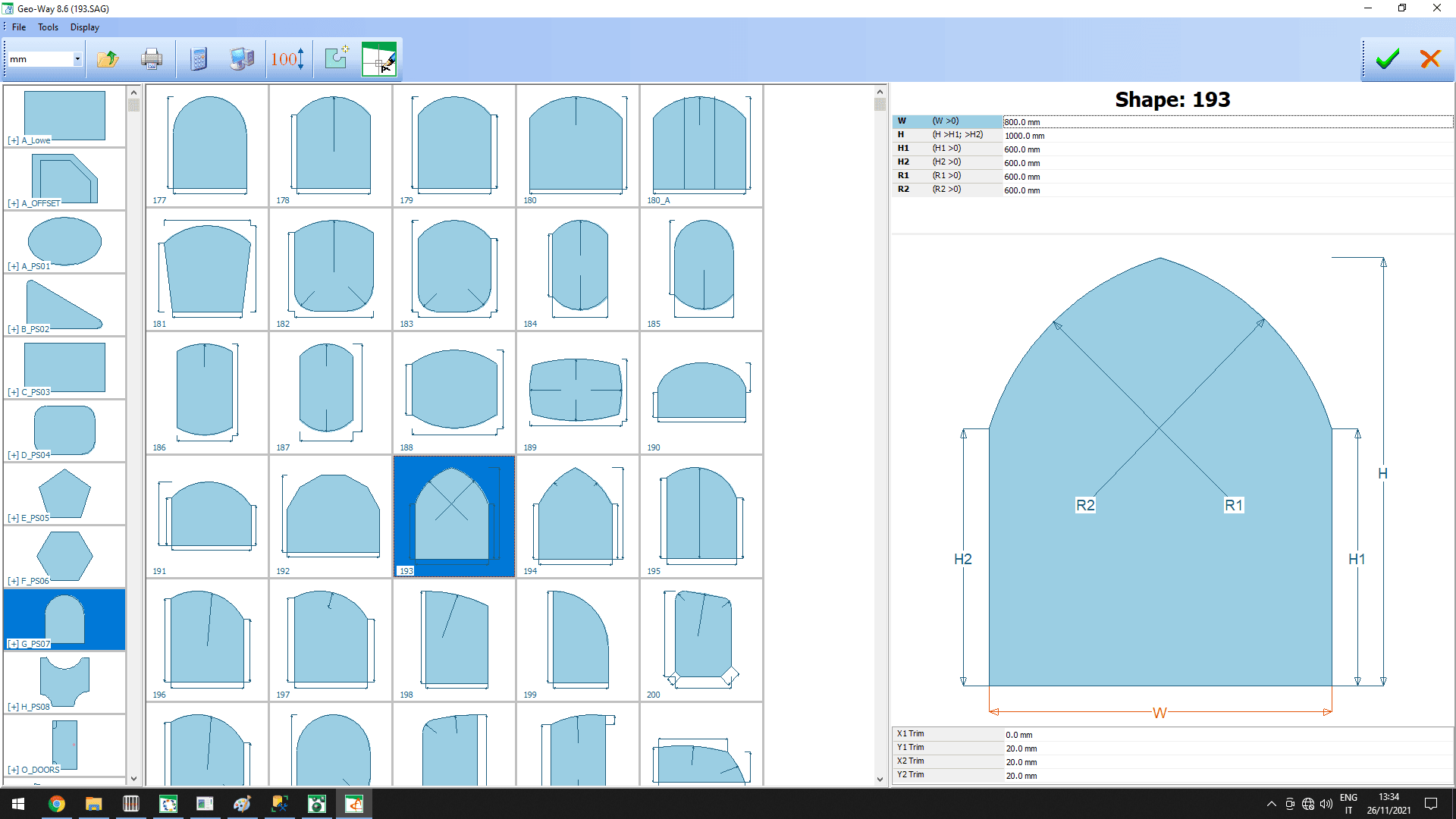Choose shape 199 thumbnail
This screenshot has height=819, width=1456.
click(578, 640)
